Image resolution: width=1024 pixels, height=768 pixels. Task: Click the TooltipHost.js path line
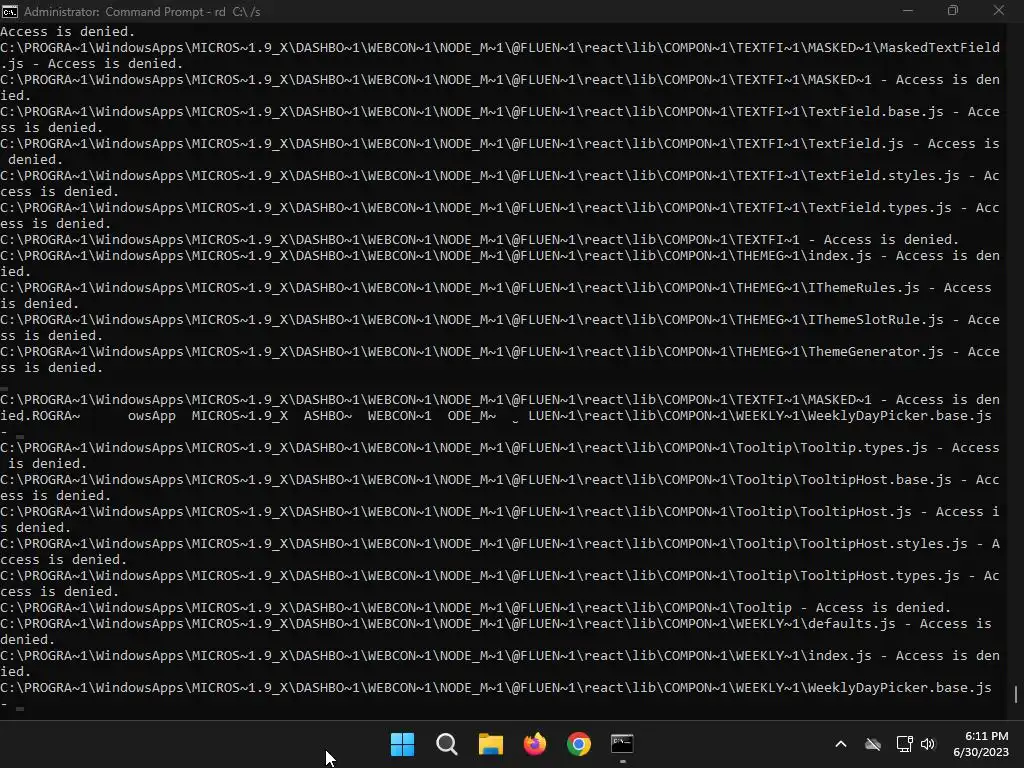coord(500,511)
